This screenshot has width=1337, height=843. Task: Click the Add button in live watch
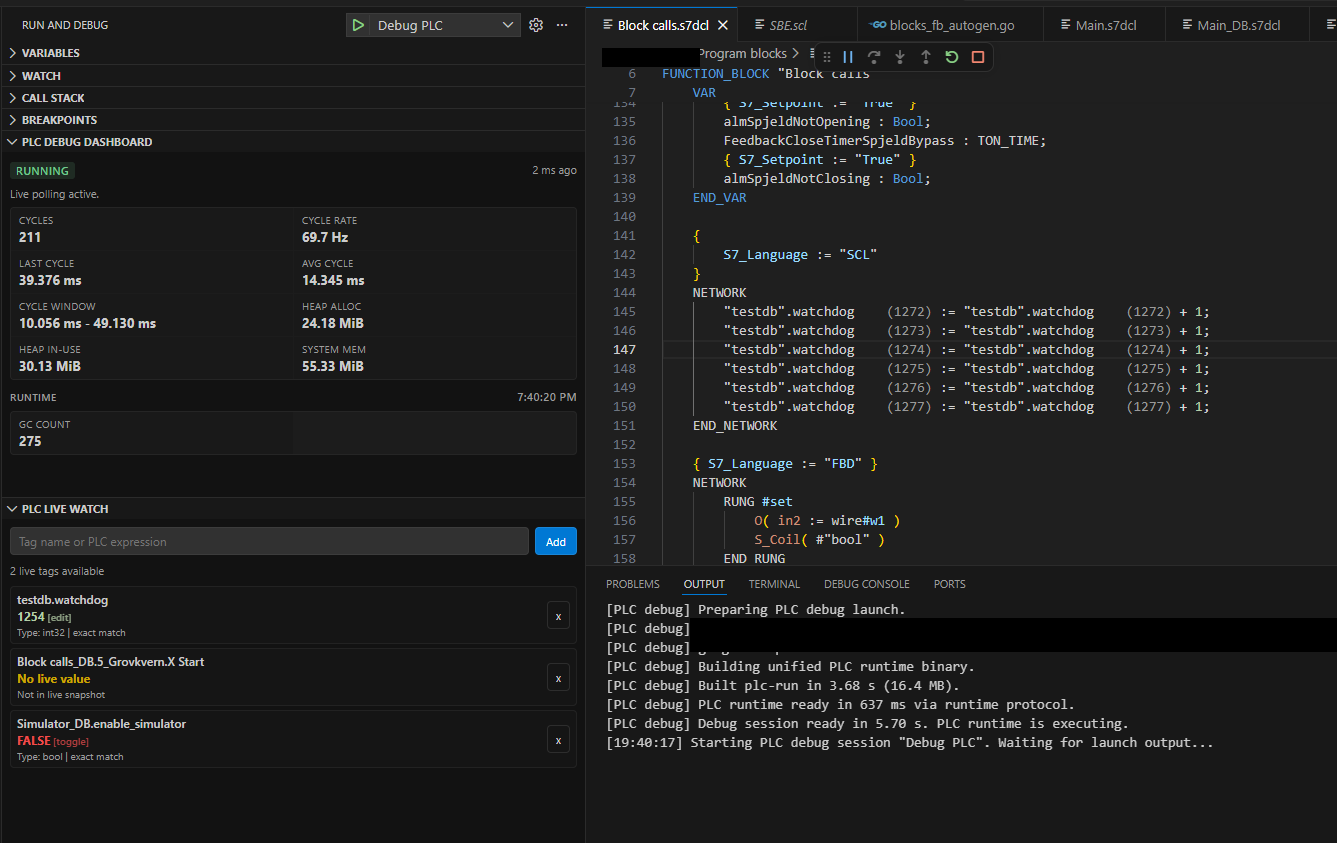[x=556, y=541]
